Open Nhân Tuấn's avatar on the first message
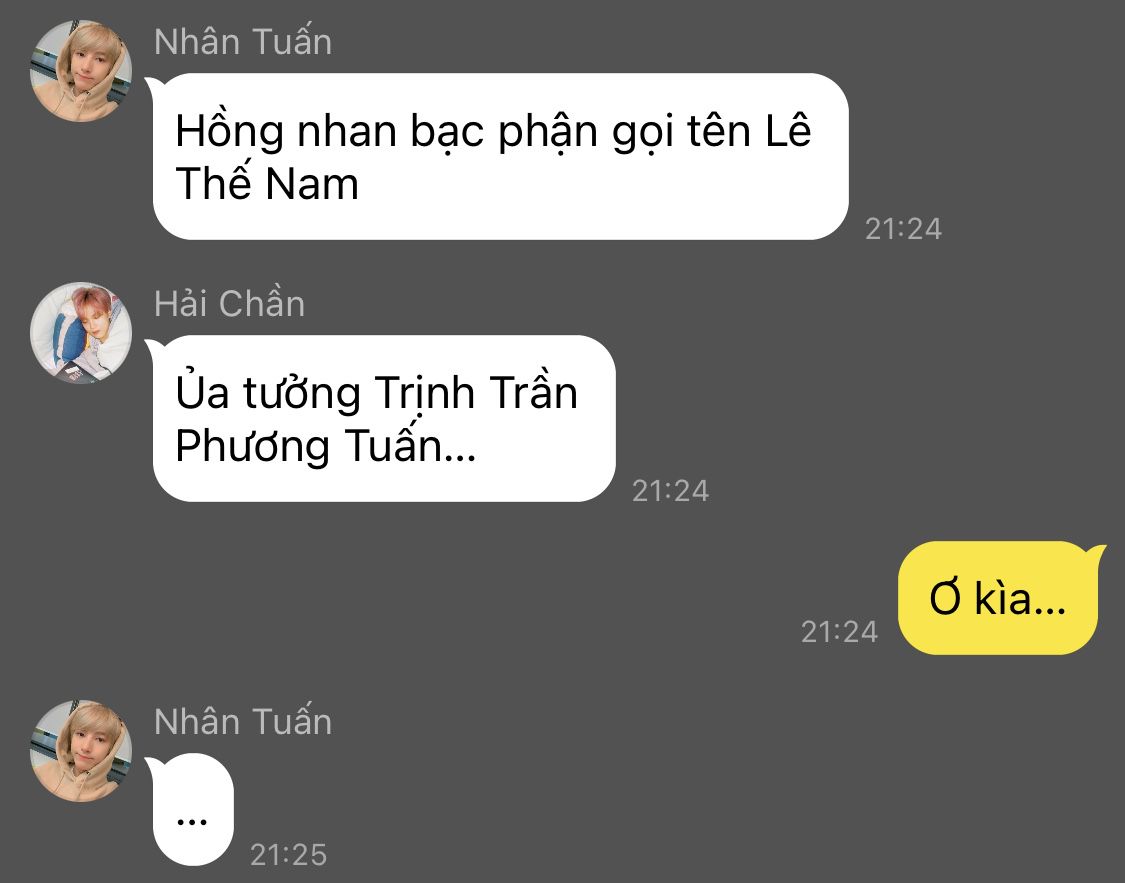Screen dimensions: 1125x883 tap(81, 71)
